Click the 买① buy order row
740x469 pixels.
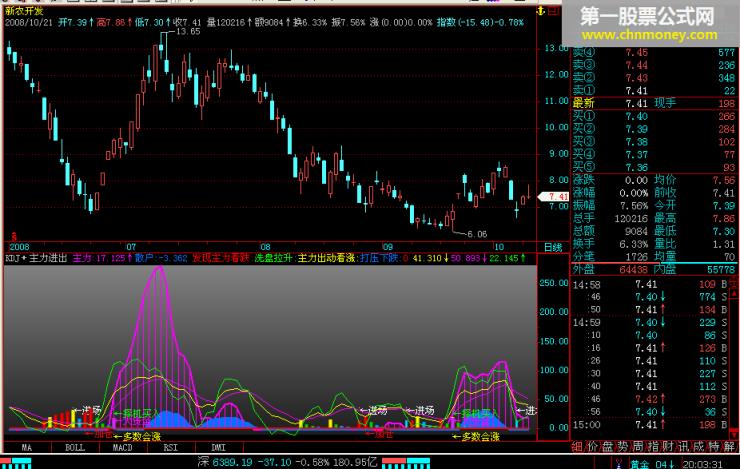pos(654,116)
